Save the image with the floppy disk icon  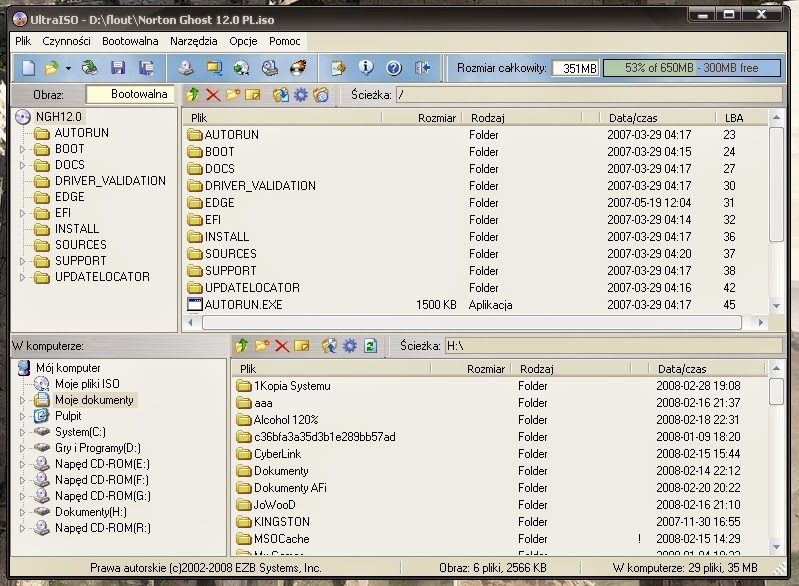click(x=118, y=68)
